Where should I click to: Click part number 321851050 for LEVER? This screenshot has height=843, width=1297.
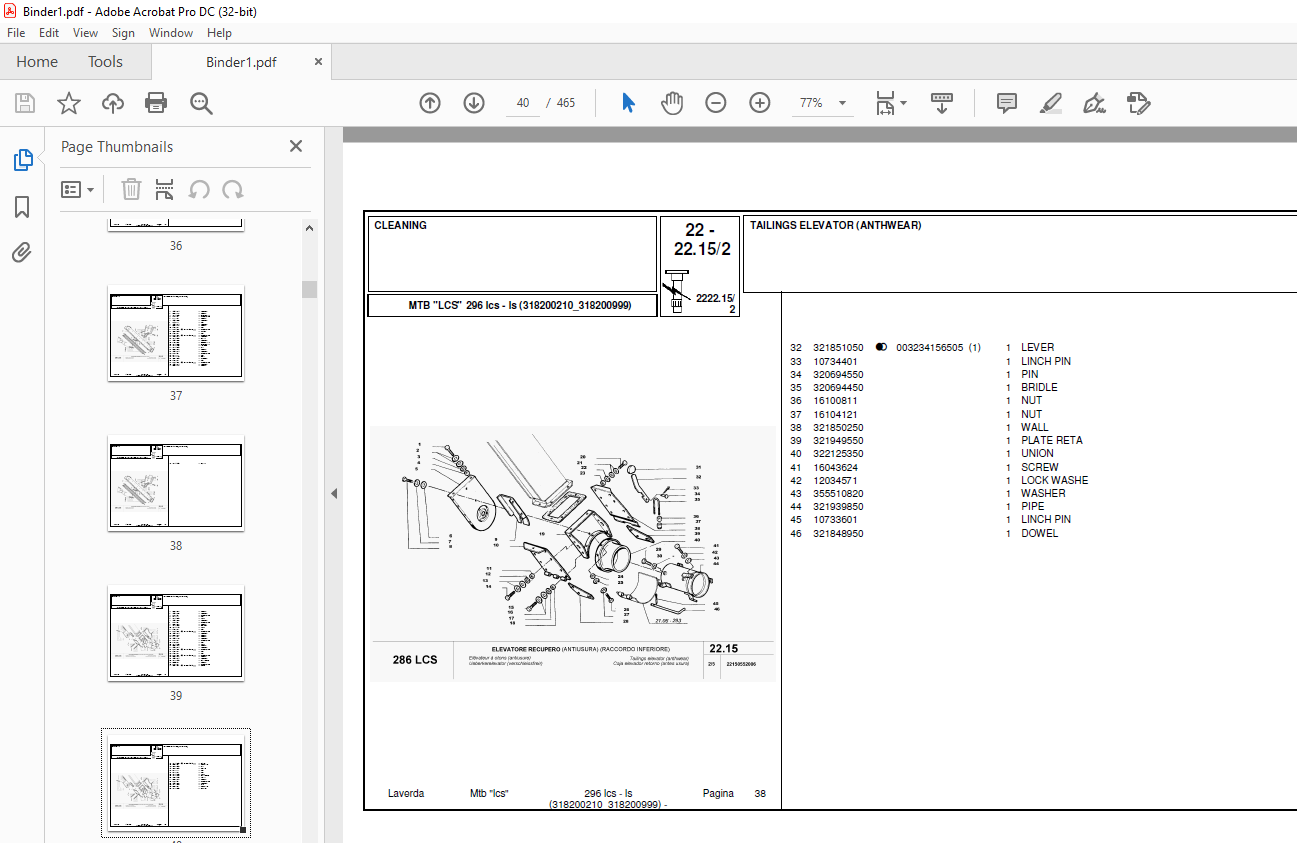coord(838,348)
